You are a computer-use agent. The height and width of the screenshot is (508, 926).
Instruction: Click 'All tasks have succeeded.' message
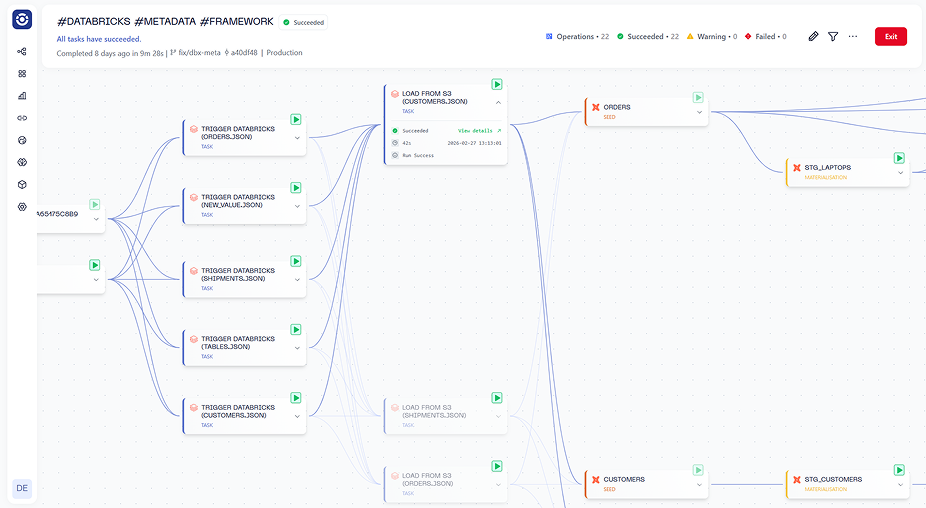99,39
